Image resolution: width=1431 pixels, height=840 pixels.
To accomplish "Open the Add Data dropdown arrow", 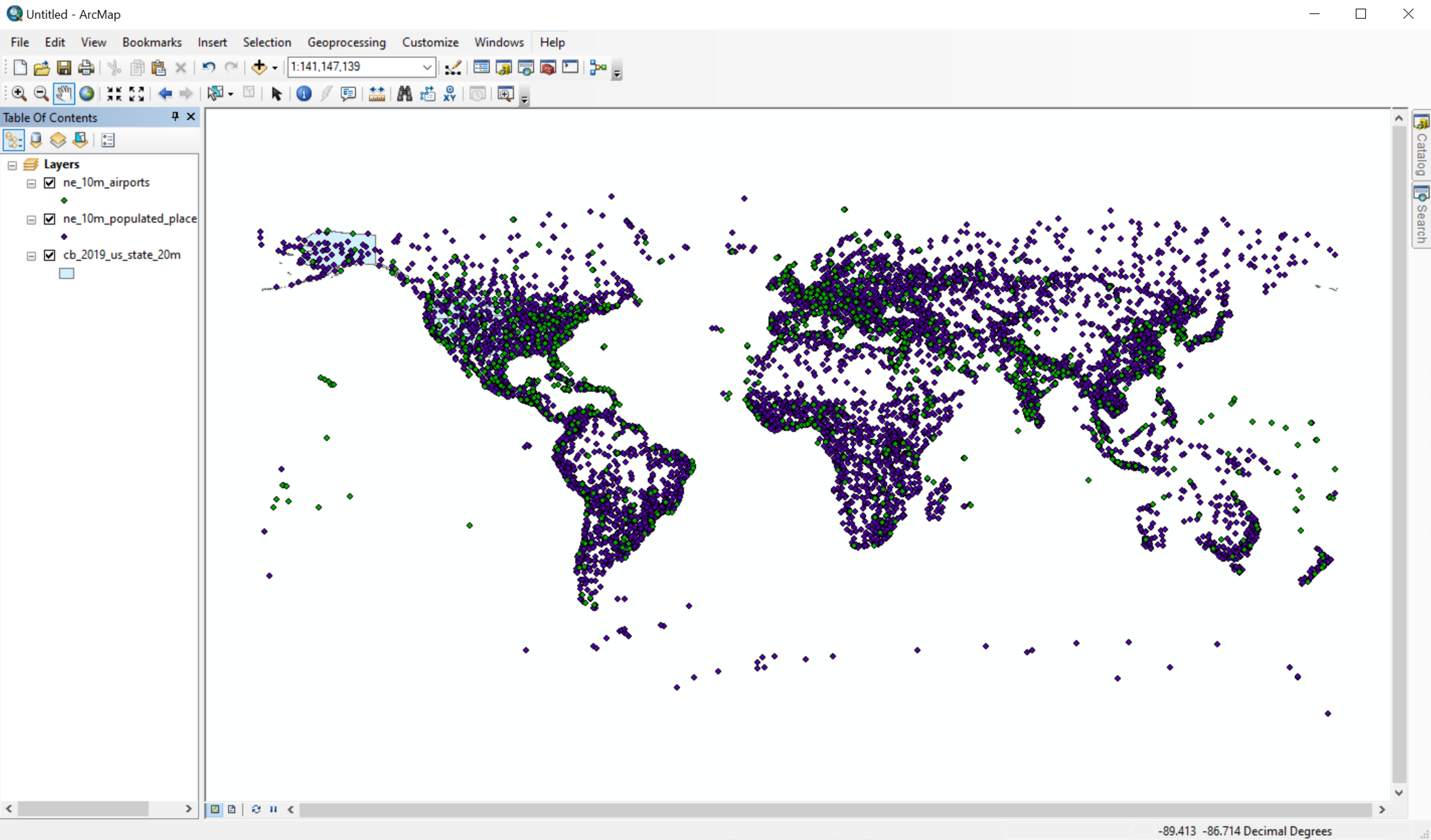I will tap(275, 68).
